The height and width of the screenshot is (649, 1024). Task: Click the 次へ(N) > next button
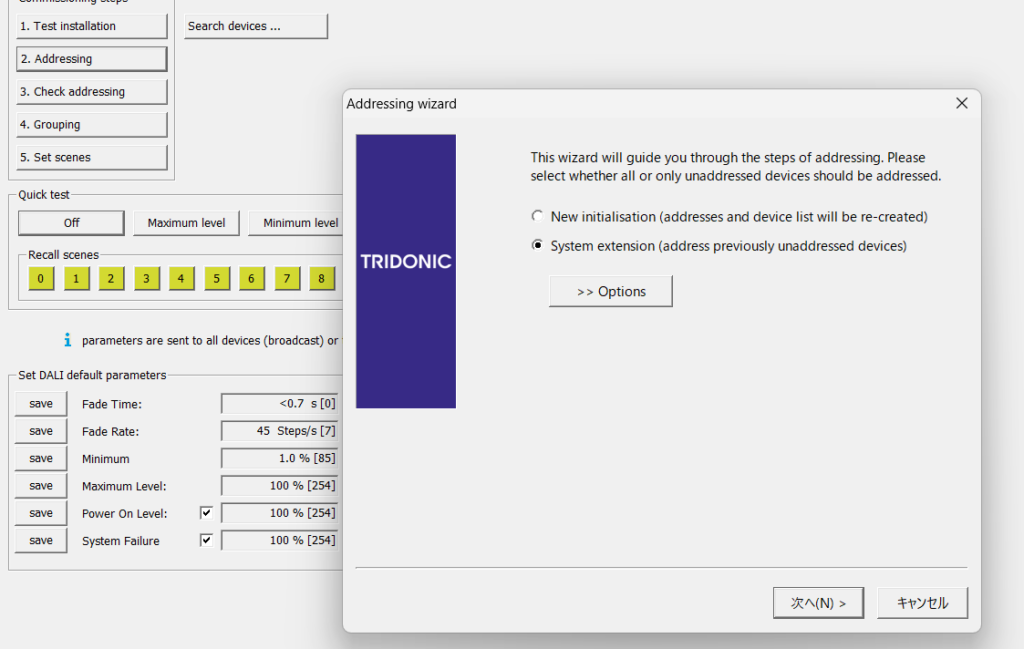[818, 603]
